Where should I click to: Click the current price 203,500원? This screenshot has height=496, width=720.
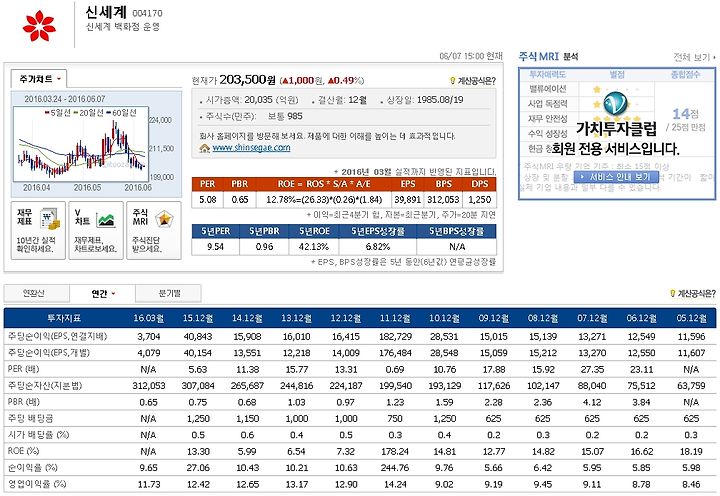pyautogui.click(x=247, y=80)
